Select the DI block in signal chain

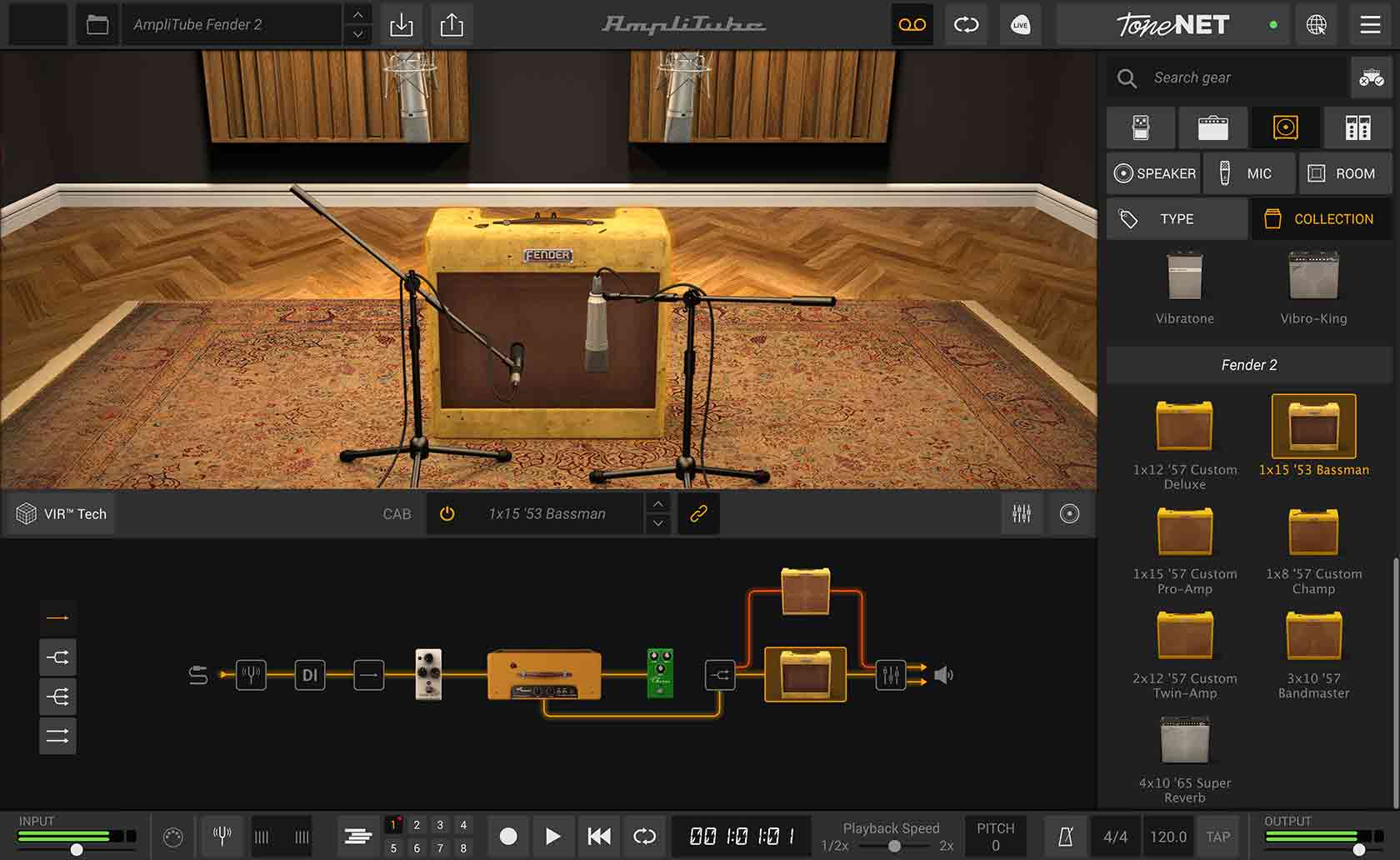click(309, 675)
